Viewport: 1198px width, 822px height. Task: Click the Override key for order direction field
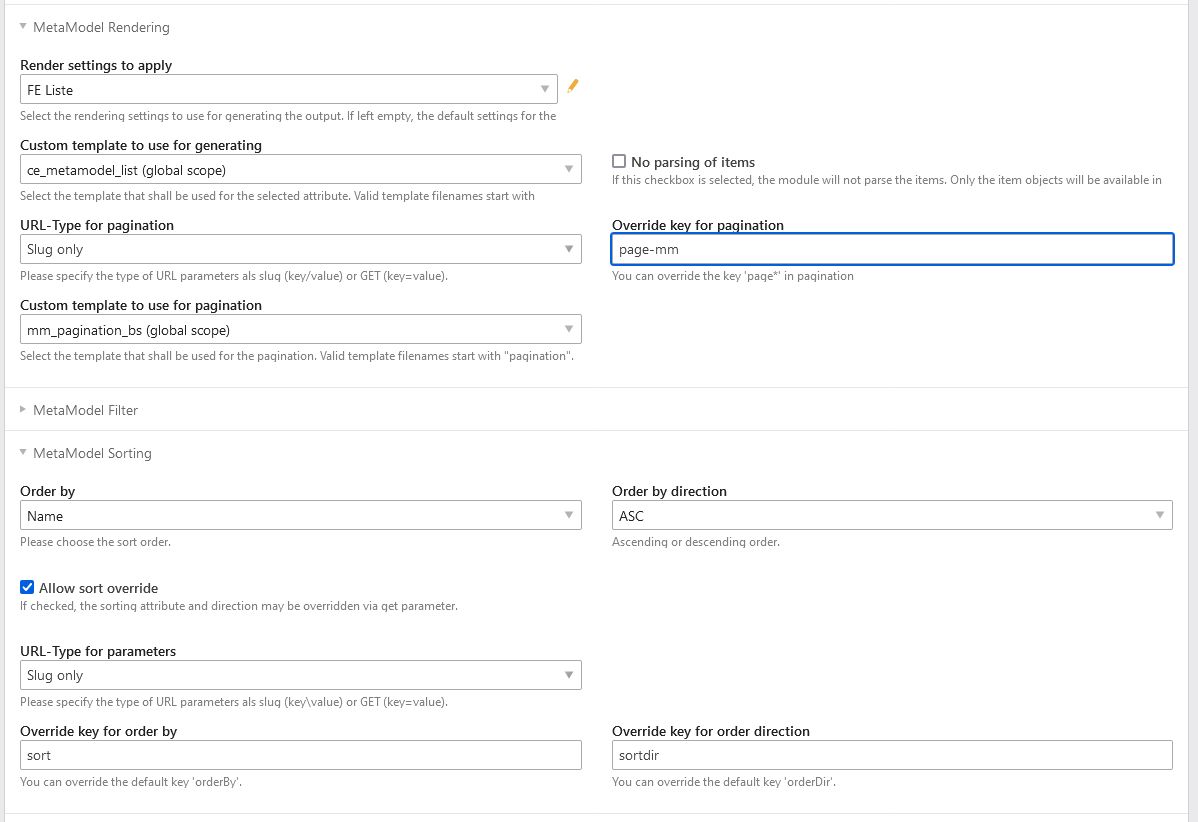click(892, 755)
